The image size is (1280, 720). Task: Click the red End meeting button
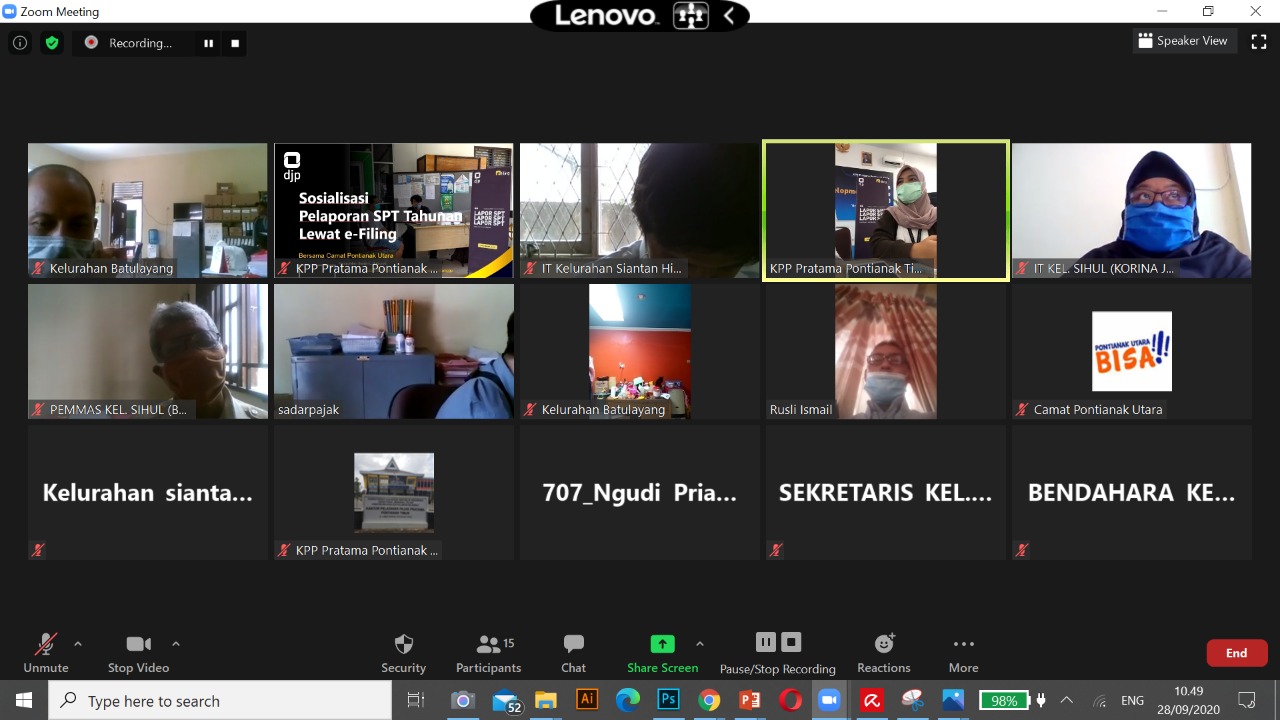tap(1237, 653)
